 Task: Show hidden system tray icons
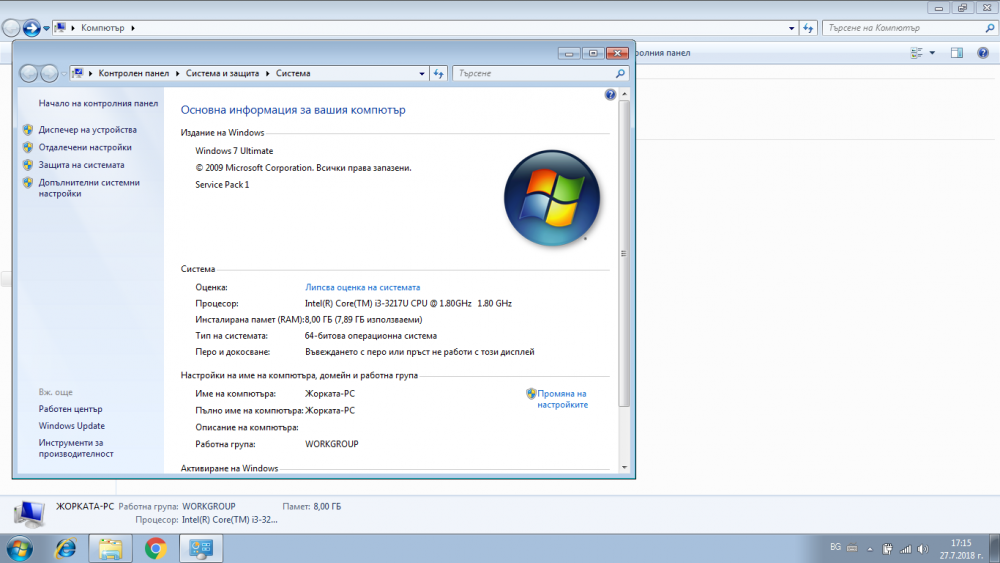point(870,549)
